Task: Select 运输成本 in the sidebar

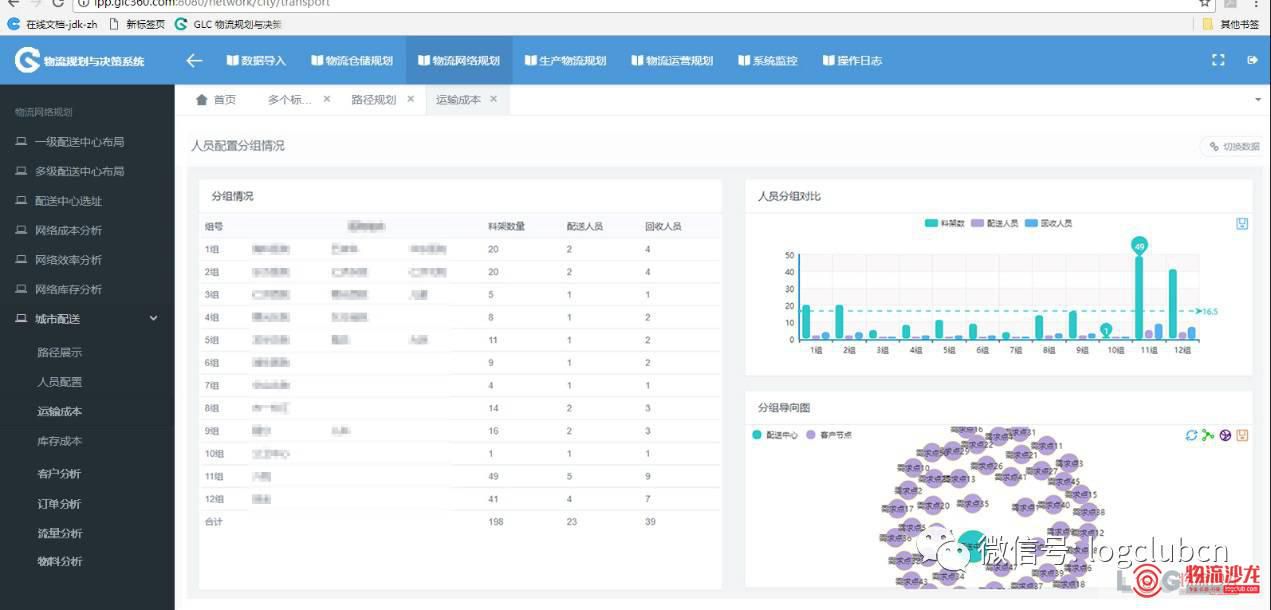Action: pos(60,411)
